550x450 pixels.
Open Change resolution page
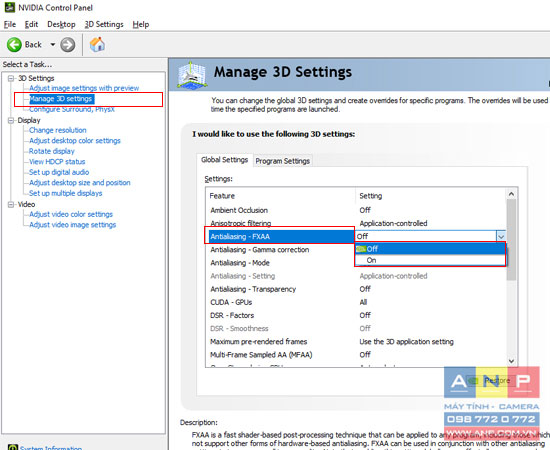pos(58,130)
